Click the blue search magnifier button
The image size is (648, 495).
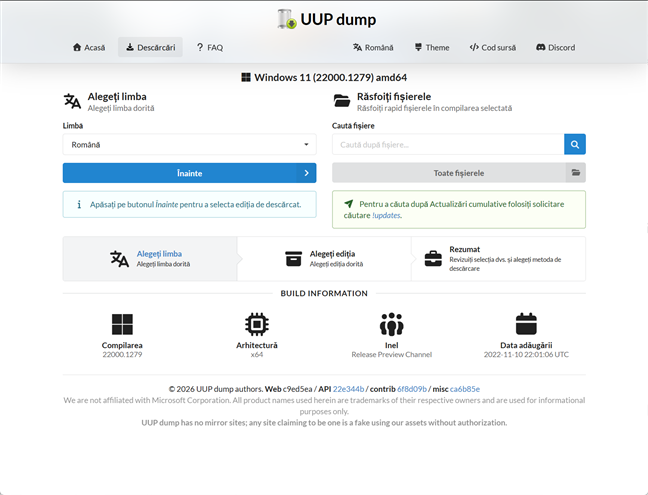(574, 145)
